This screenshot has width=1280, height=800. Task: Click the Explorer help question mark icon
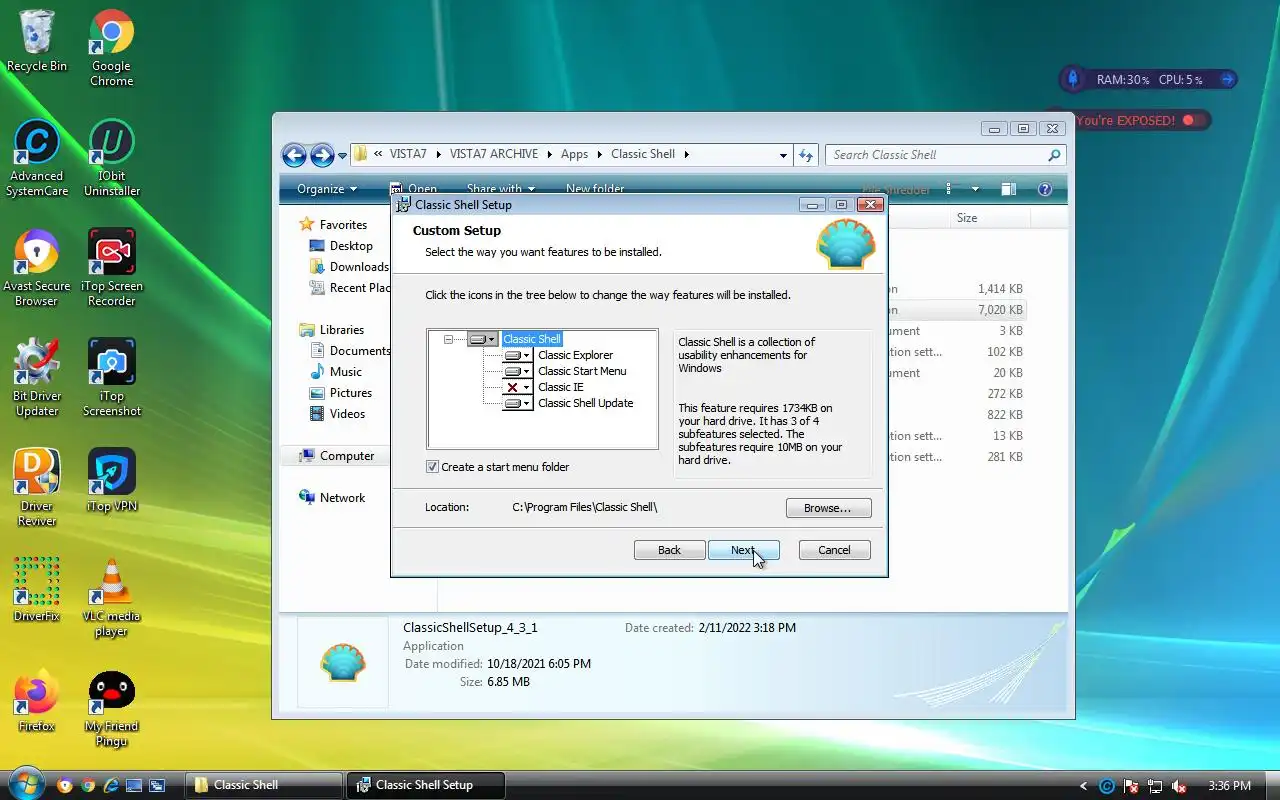point(1045,189)
